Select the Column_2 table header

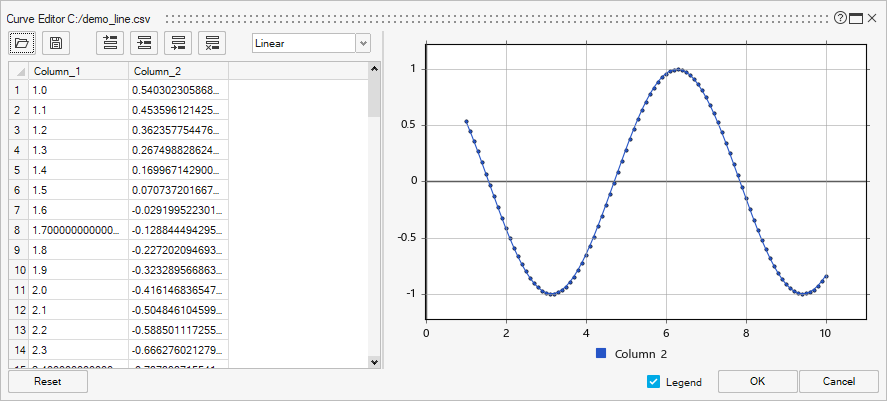[x=178, y=71]
